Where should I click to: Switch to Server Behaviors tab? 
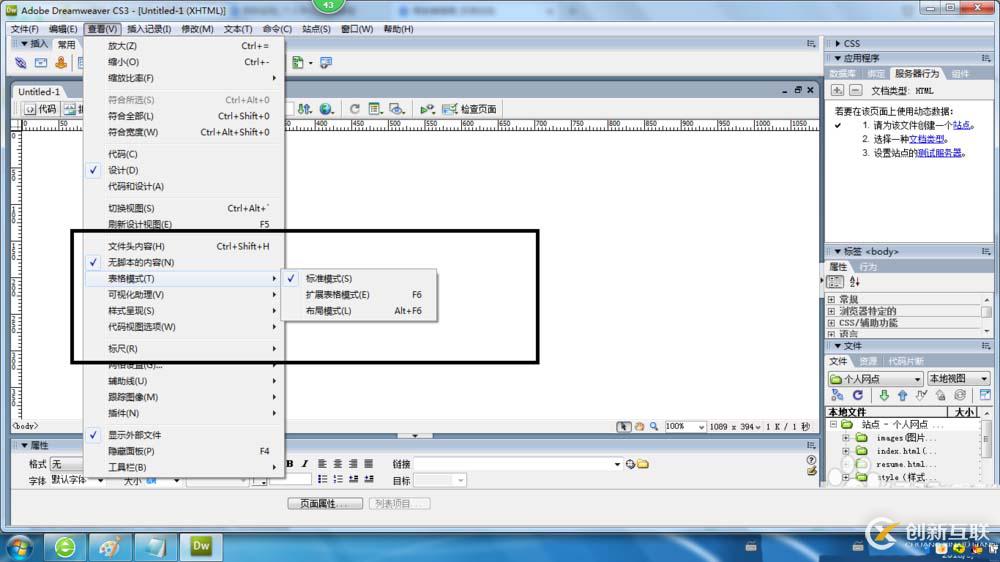click(x=916, y=73)
